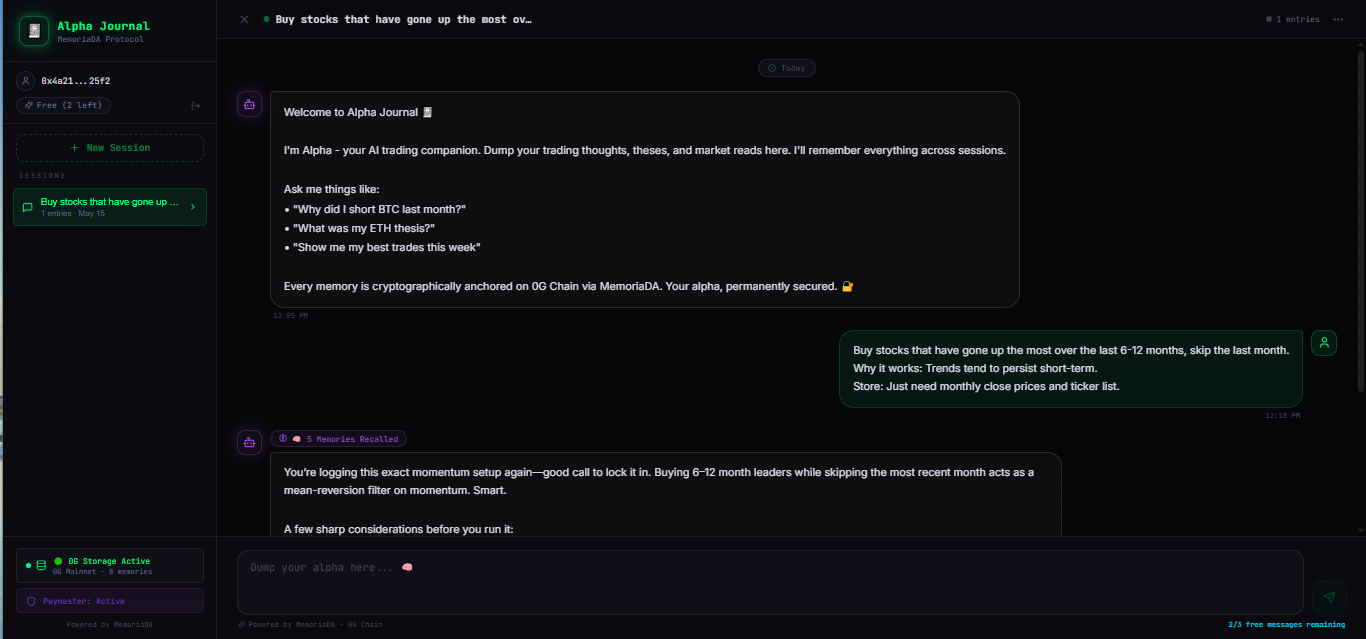Viewport: 1366px width, 639px height.
Task: Click the database icon in 0G Storage panel
Action: tap(41, 565)
